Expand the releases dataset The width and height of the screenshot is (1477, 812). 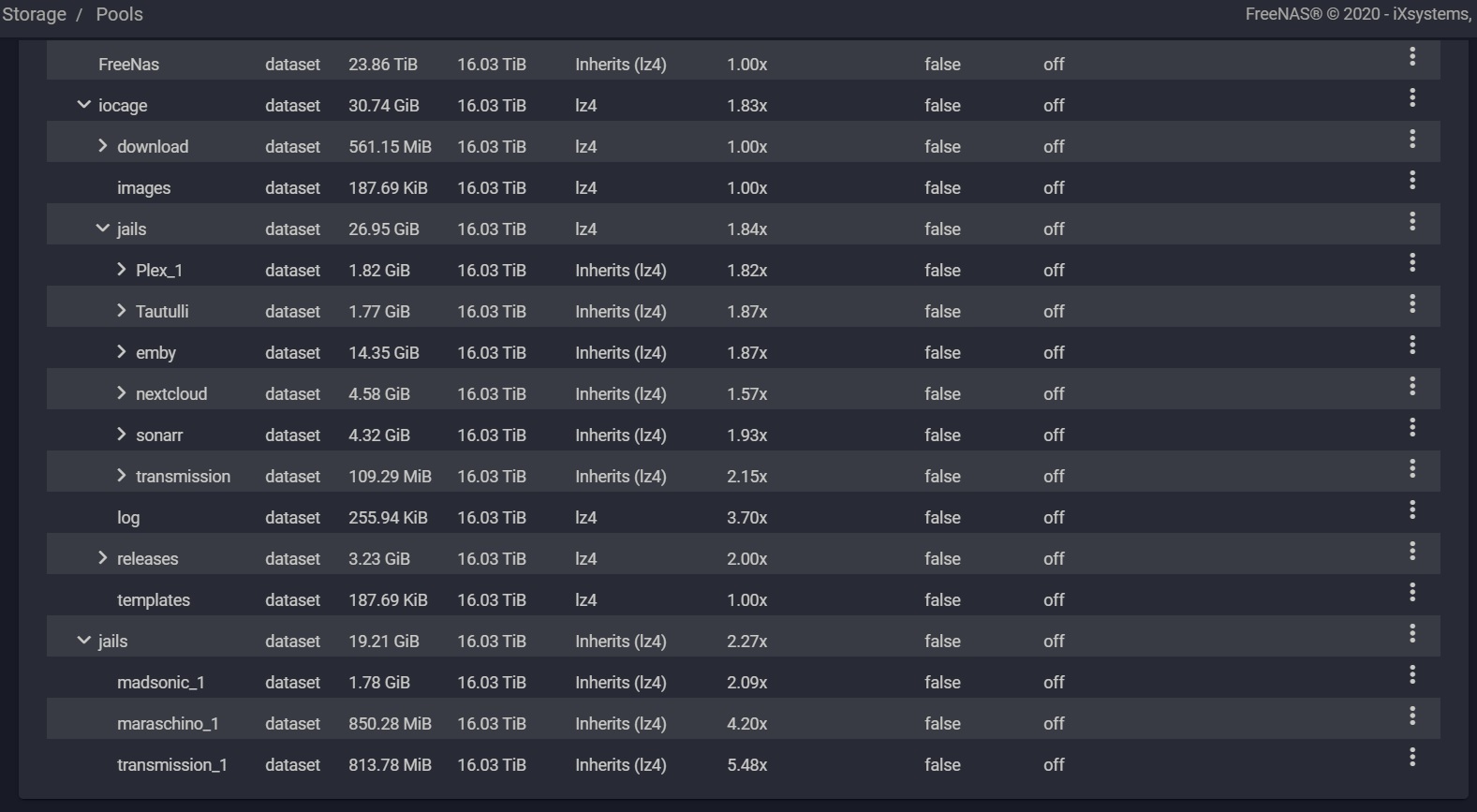(103, 558)
